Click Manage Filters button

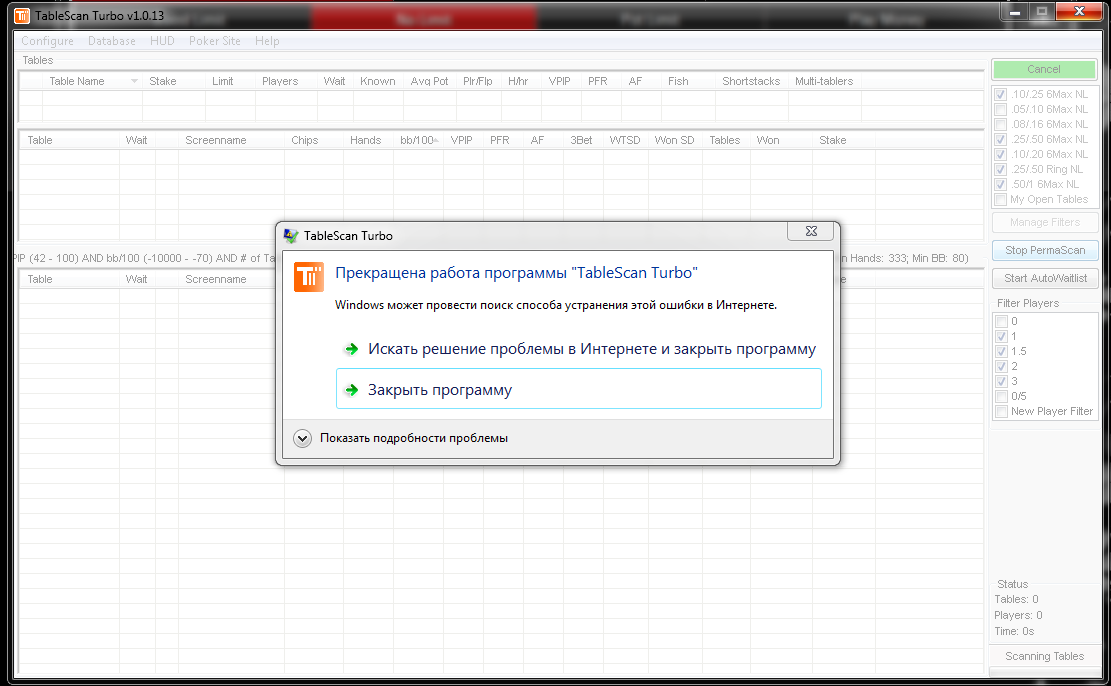coord(1045,223)
